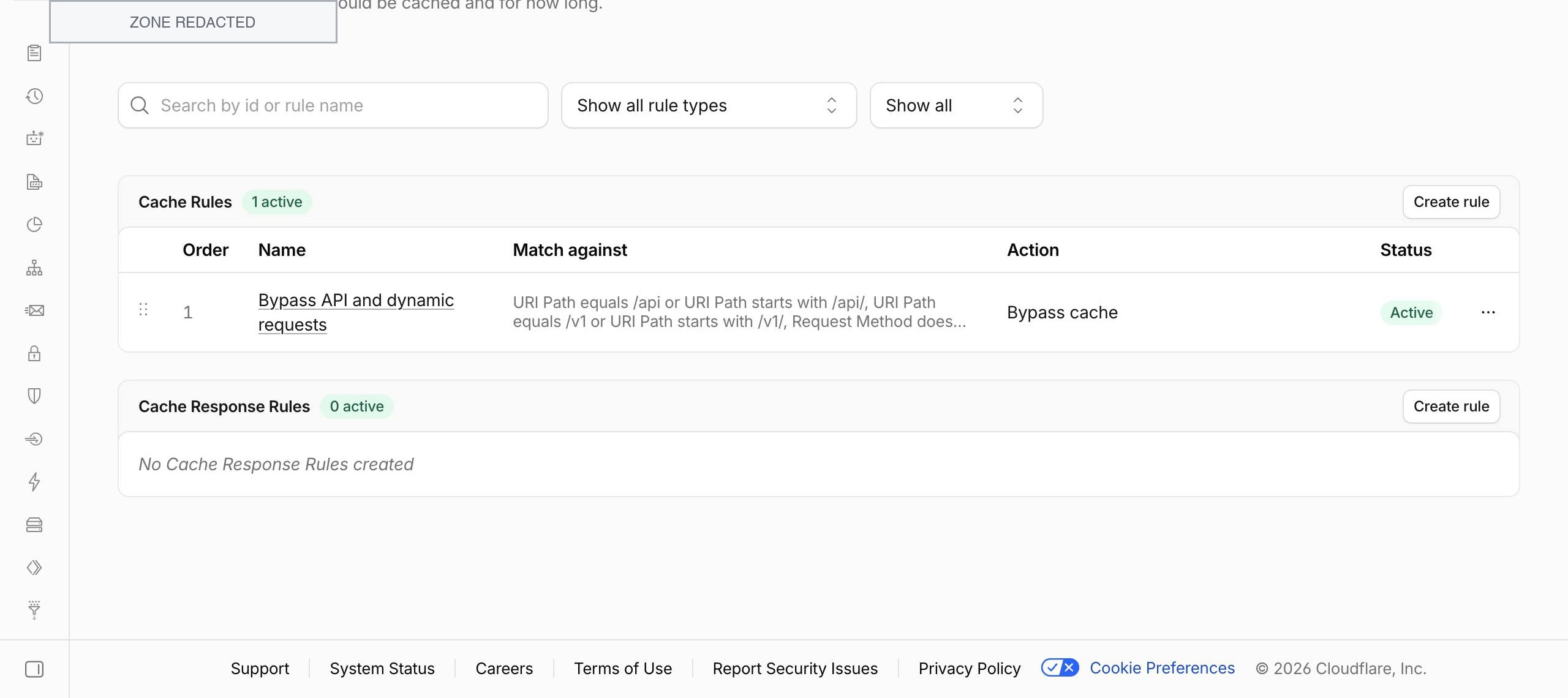Open the Bypass API and dynamic requests rule
The width and height of the screenshot is (1568, 698).
point(356,312)
